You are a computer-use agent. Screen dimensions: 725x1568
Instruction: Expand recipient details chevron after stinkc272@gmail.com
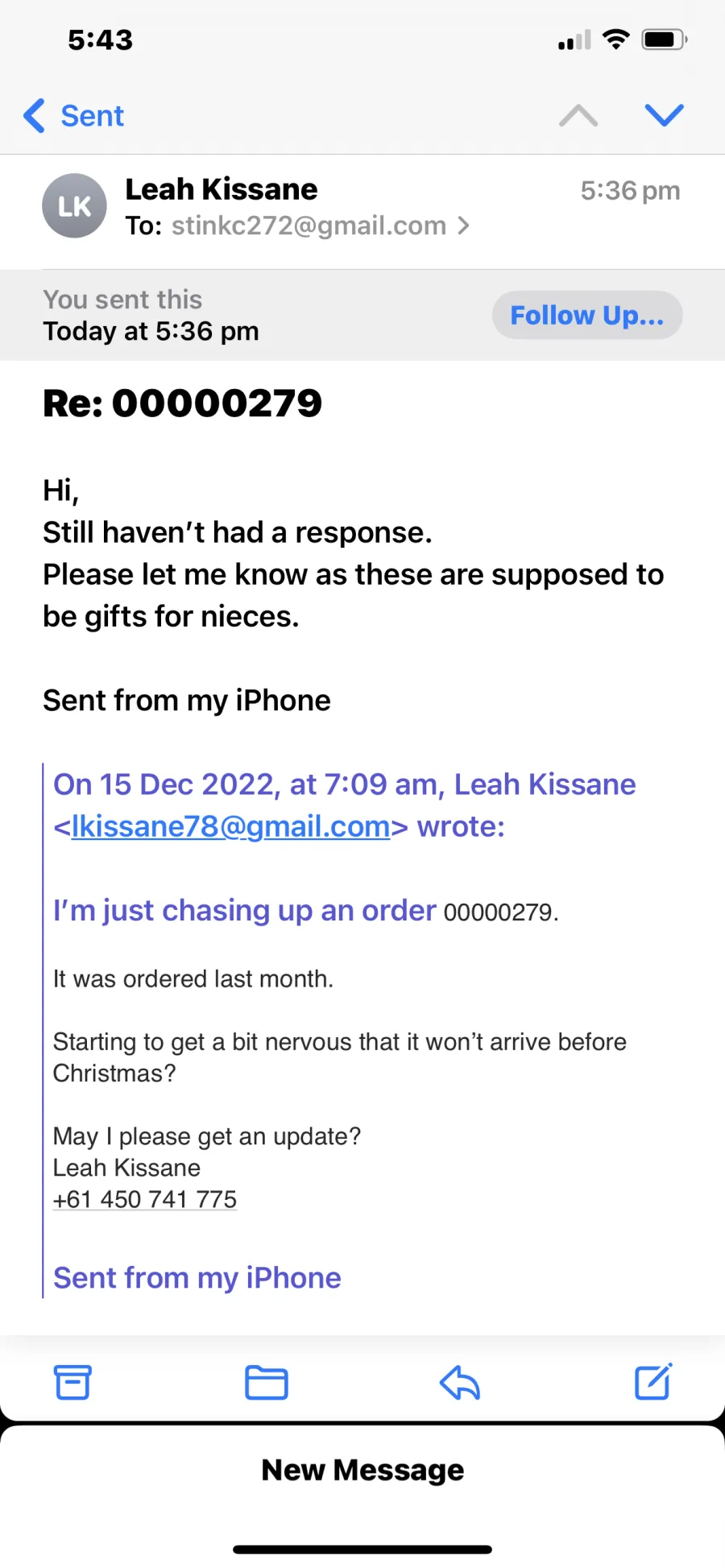point(463,225)
